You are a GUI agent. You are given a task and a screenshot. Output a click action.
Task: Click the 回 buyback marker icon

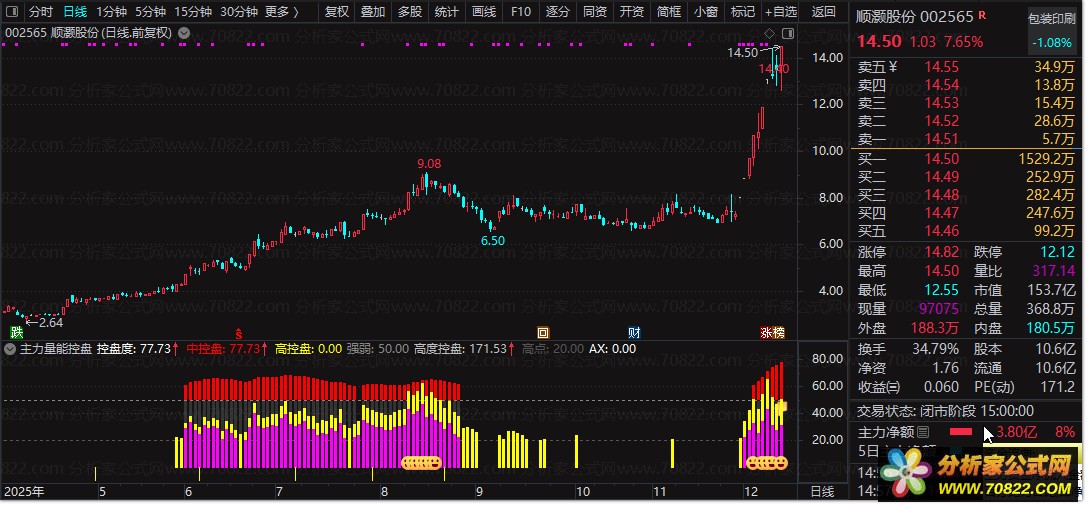(x=543, y=333)
